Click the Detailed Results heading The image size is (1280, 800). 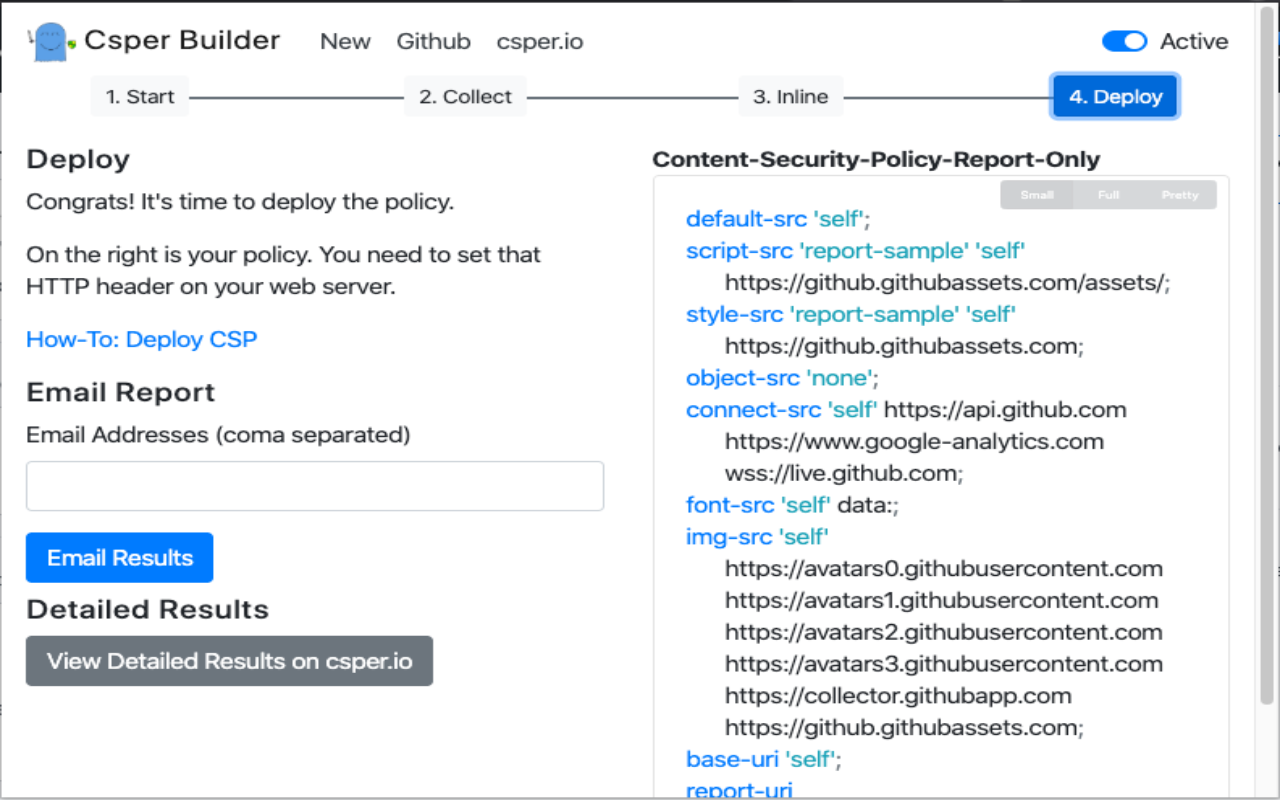click(148, 609)
